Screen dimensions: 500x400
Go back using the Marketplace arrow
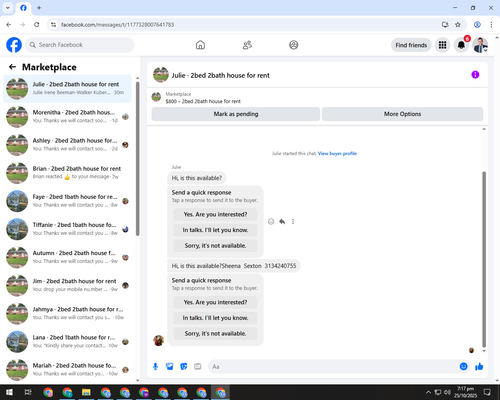click(12, 67)
